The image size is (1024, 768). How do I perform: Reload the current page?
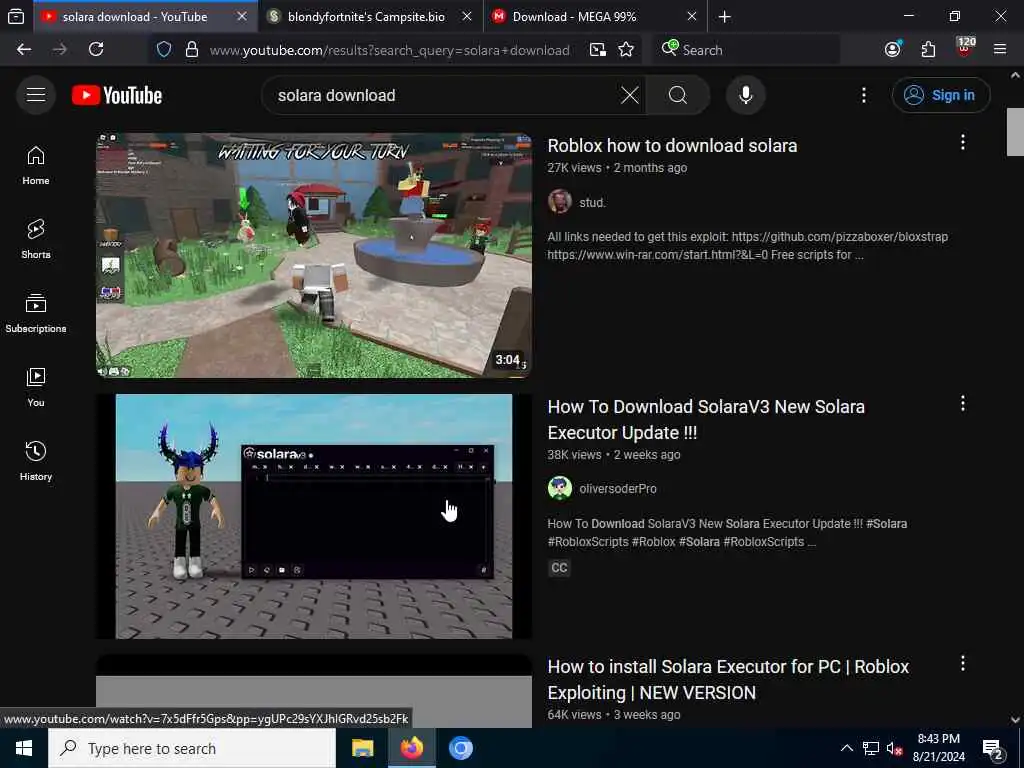(x=96, y=50)
